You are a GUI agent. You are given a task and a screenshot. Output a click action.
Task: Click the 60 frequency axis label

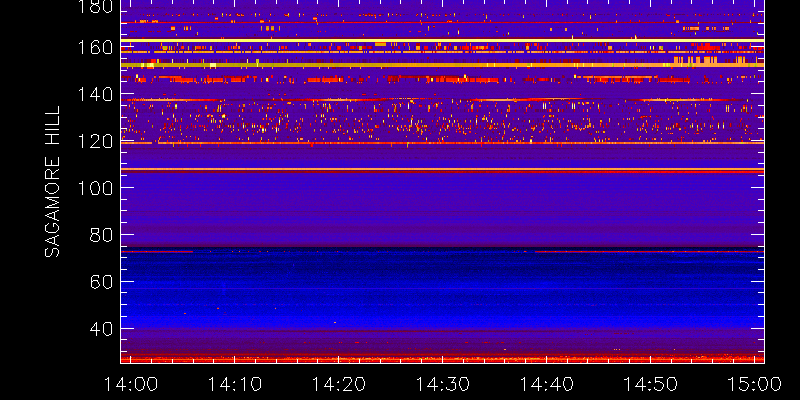point(102,282)
